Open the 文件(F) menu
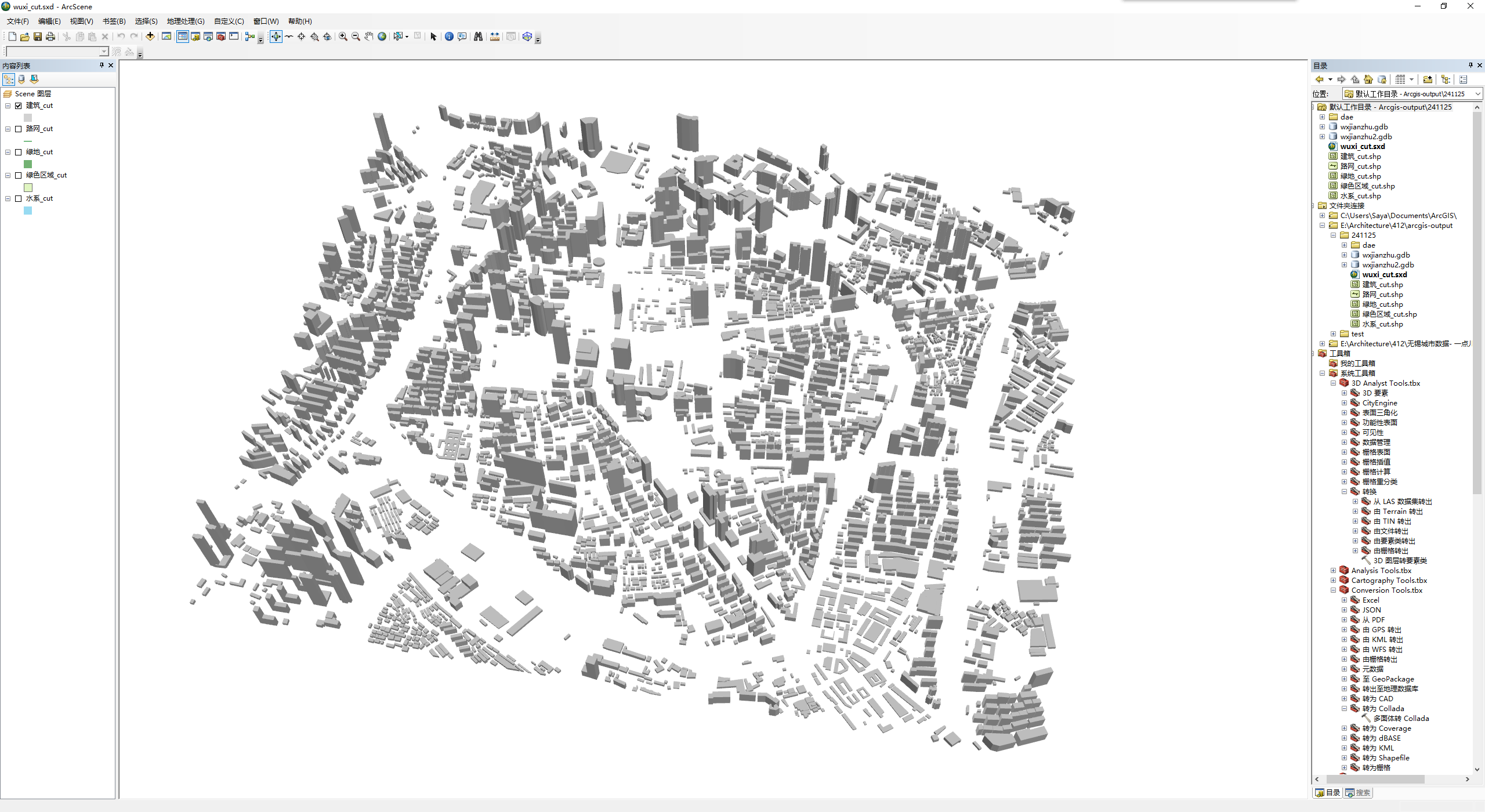1485x812 pixels. coord(16,21)
